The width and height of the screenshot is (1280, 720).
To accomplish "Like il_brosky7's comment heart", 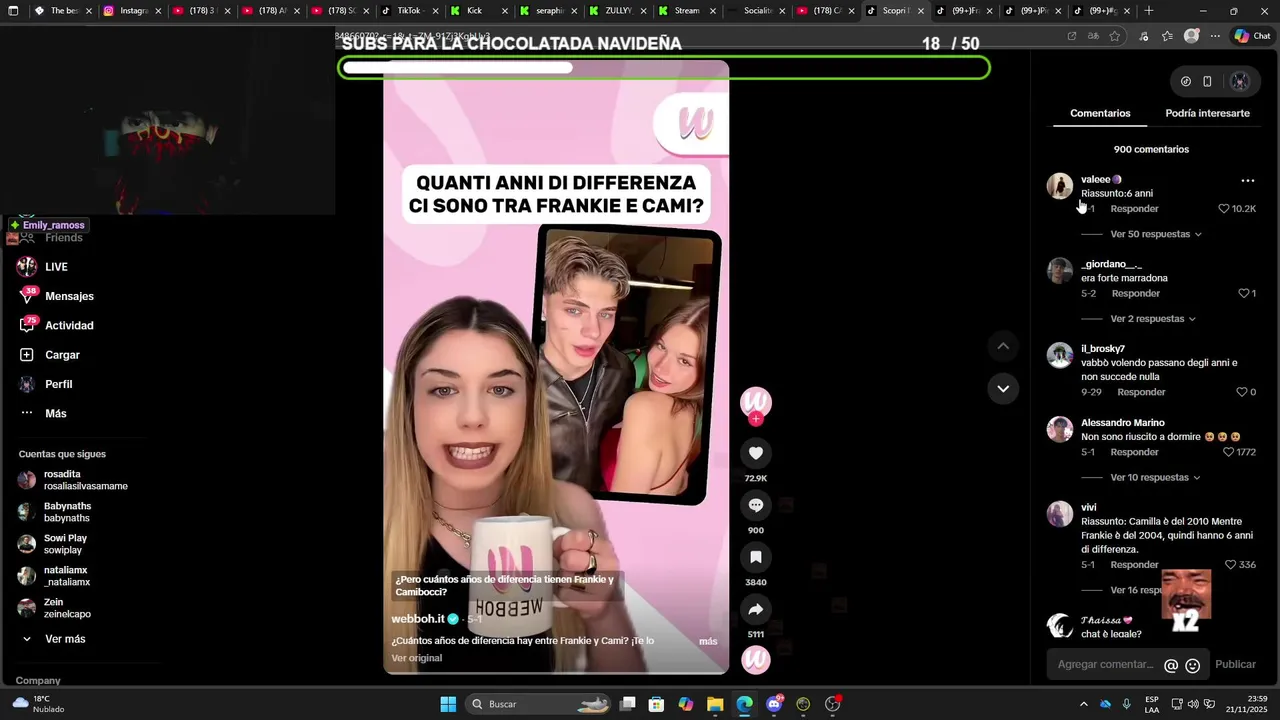I will [1242, 392].
